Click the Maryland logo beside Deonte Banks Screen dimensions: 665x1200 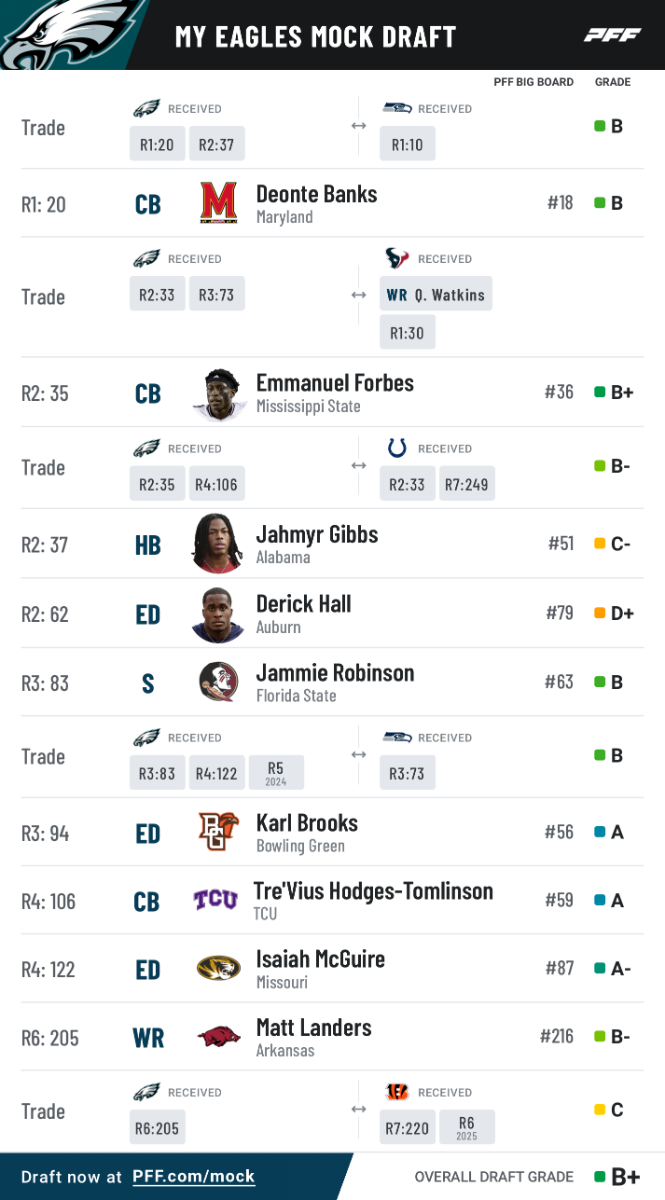(x=218, y=203)
